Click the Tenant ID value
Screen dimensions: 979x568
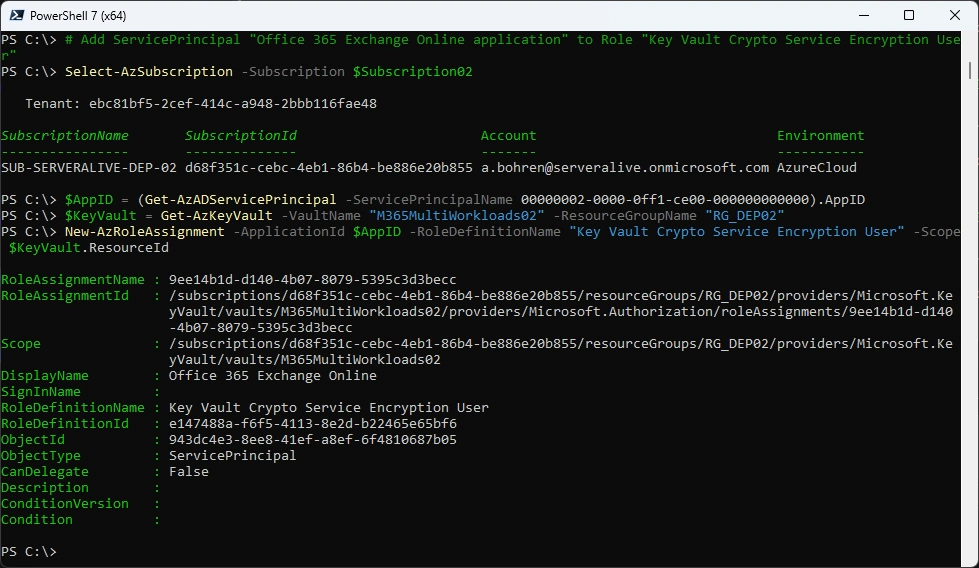(233, 104)
